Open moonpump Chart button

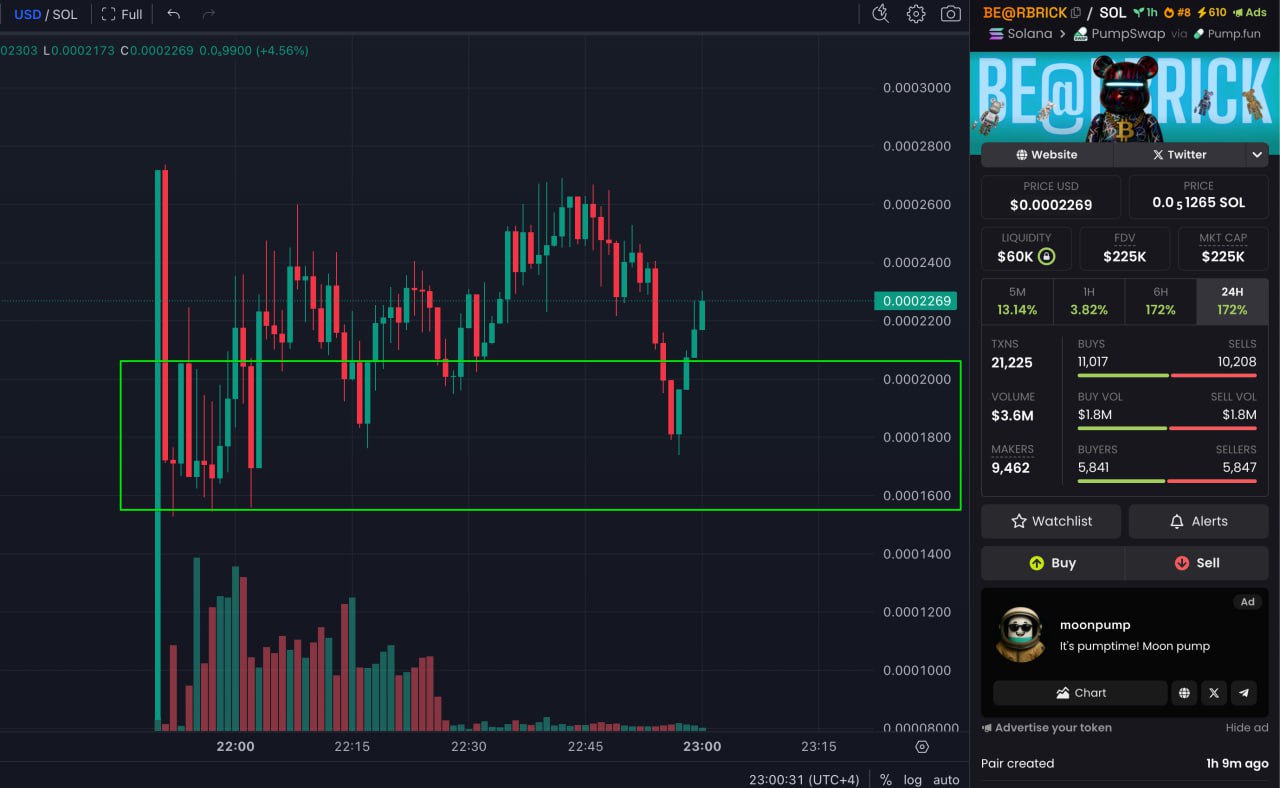1080,693
